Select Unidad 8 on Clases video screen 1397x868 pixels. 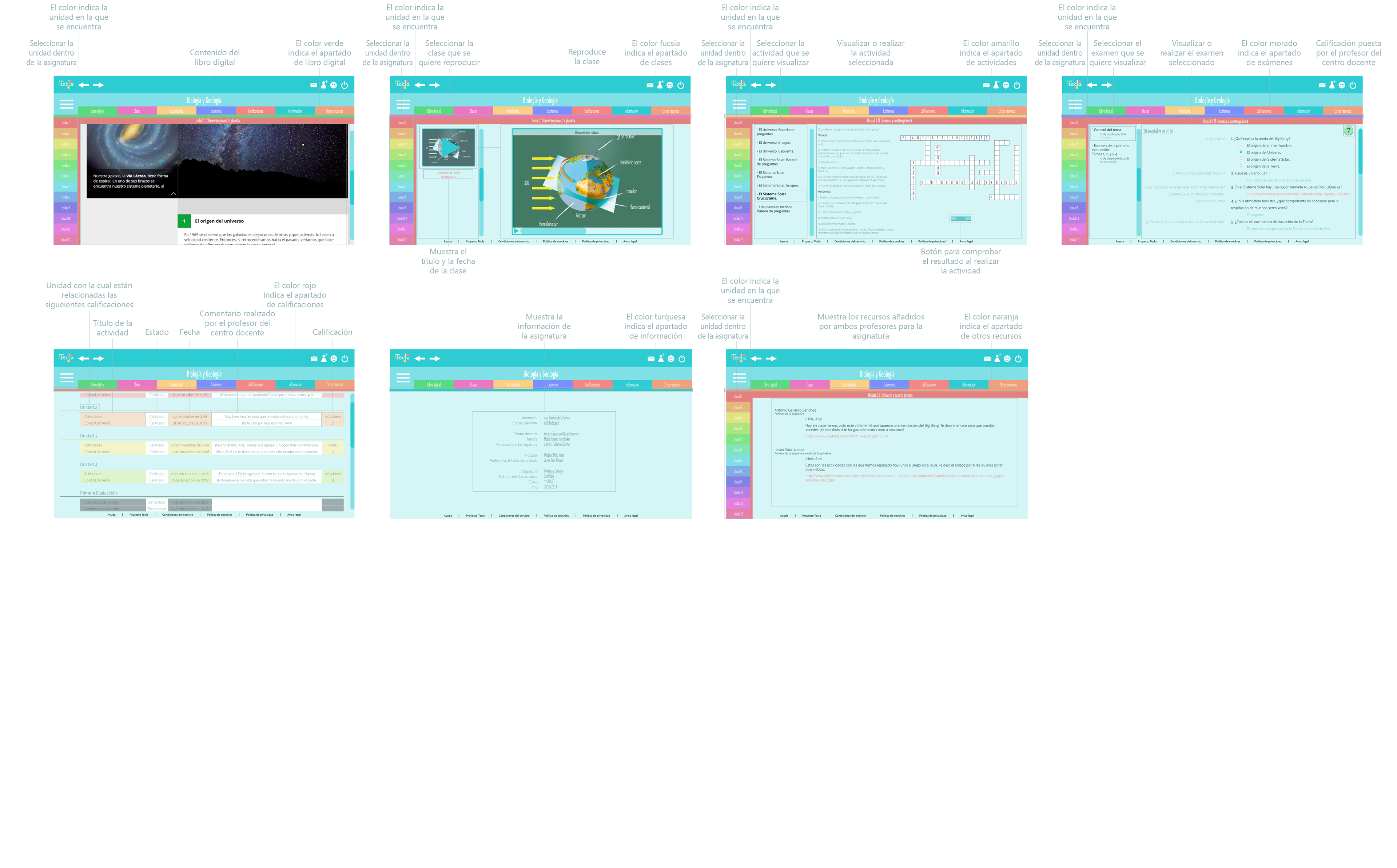(401, 197)
